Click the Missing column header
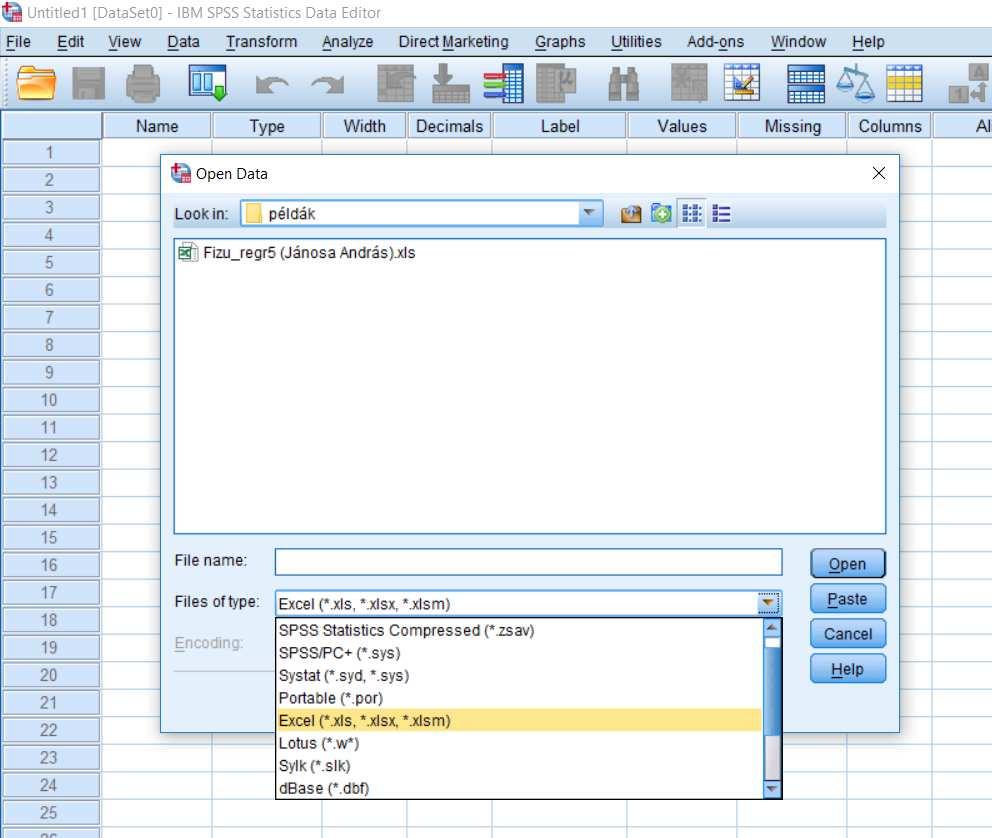 pos(793,126)
